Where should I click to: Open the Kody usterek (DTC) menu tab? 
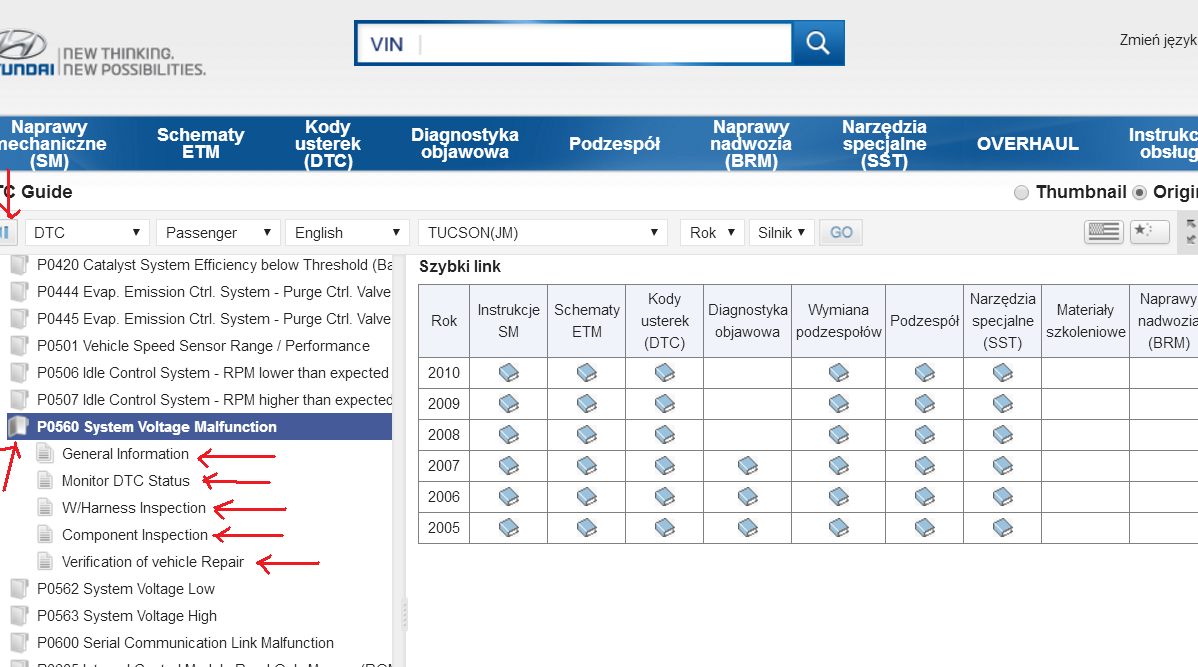pyautogui.click(x=328, y=144)
